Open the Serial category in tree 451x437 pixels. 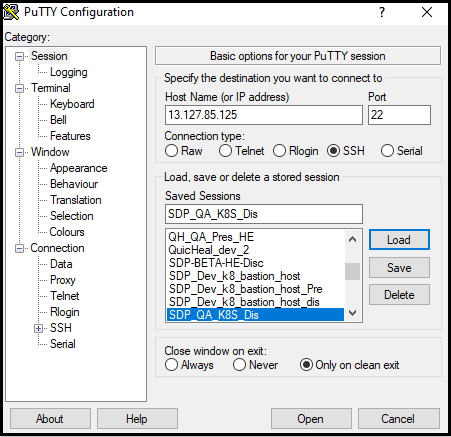[x=63, y=344]
